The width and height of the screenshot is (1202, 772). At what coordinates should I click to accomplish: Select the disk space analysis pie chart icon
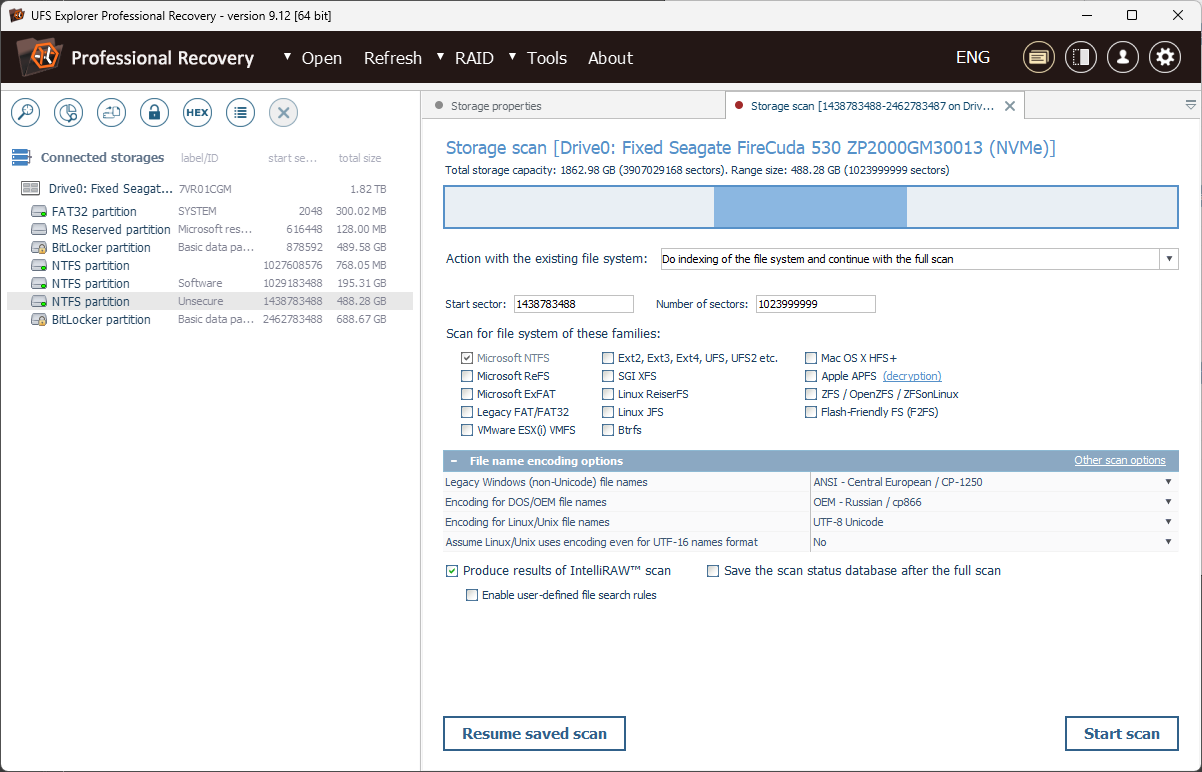tap(68, 112)
